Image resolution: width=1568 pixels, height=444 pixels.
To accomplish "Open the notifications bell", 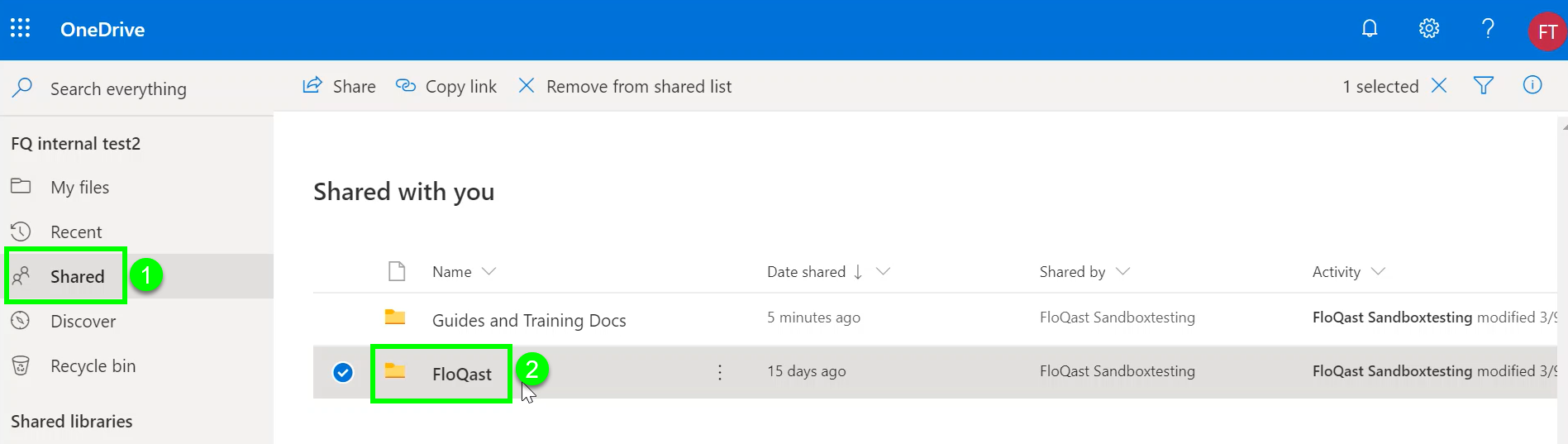I will coord(1370,29).
